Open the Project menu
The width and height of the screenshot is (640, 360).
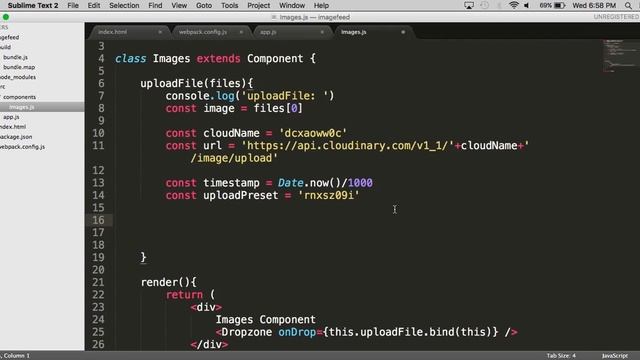pos(258,5)
